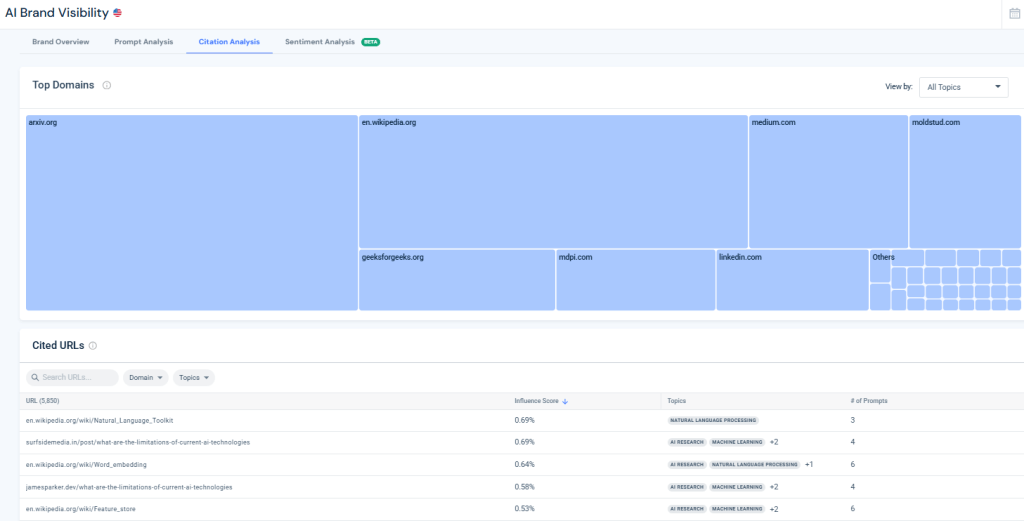Click the magnifier icon in URL search
Viewport: 1024px width, 521px height.
click(x=35, y=378)
